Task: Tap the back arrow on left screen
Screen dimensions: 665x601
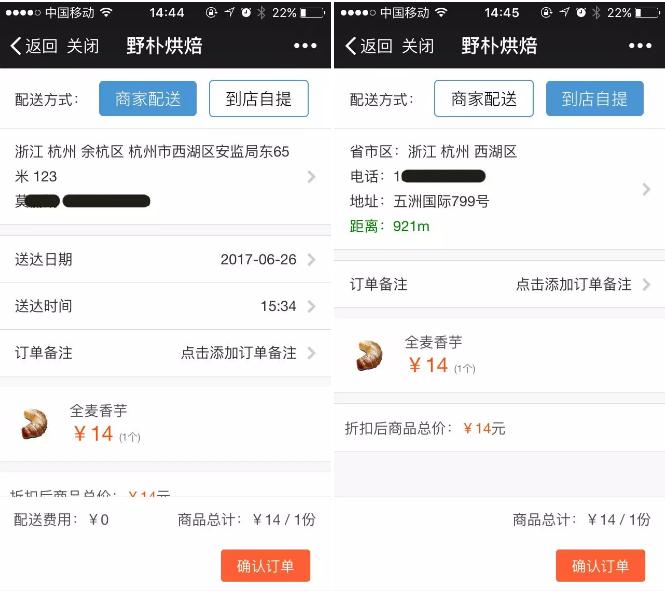Action: [x=16, y=46]
